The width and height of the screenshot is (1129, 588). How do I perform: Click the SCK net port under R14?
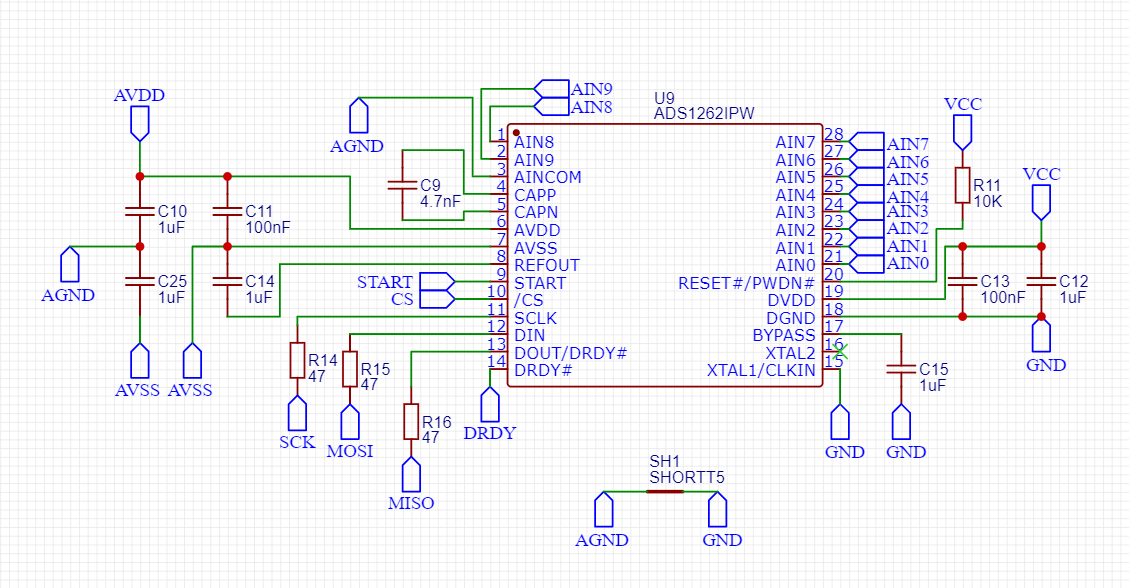click(x=297, y=413)
